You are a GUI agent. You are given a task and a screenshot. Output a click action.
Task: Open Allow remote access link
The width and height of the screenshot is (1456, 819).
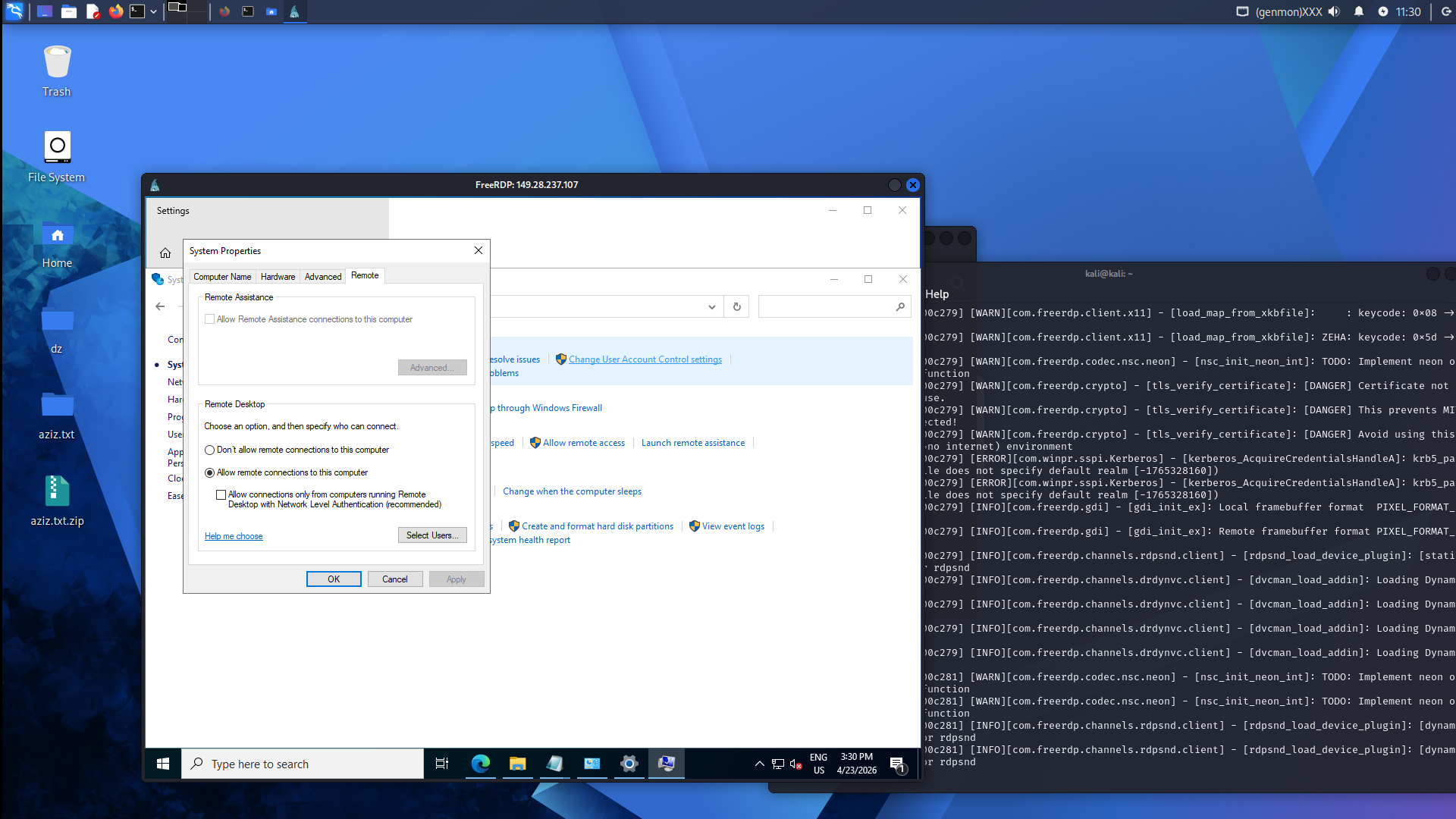(x=584, y=443)
